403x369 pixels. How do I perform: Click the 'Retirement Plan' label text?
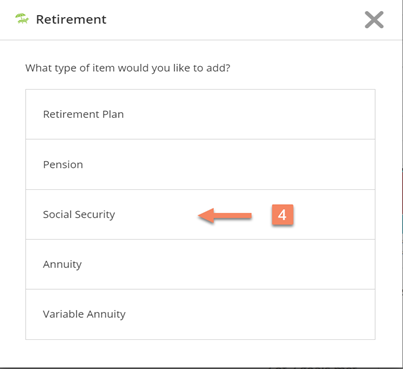(x=83, y=114)
